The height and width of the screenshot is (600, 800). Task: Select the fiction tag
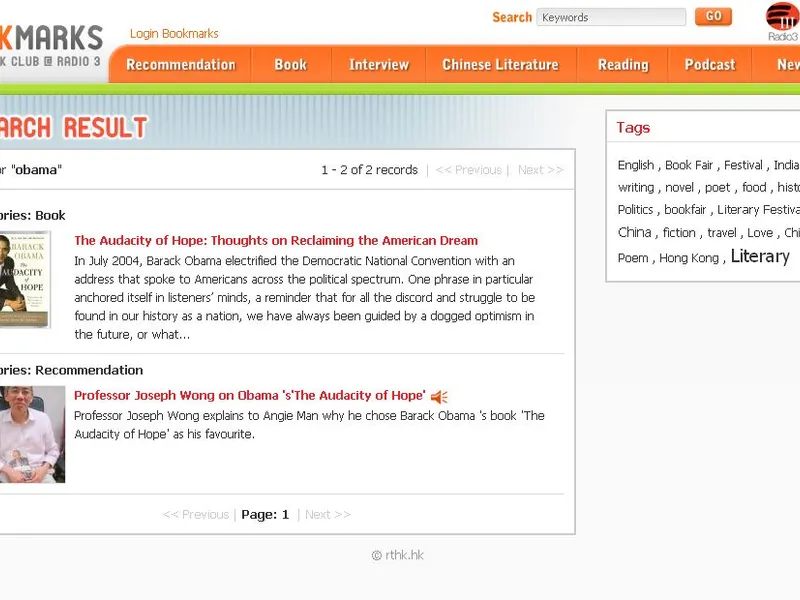(x=679, y=233)
